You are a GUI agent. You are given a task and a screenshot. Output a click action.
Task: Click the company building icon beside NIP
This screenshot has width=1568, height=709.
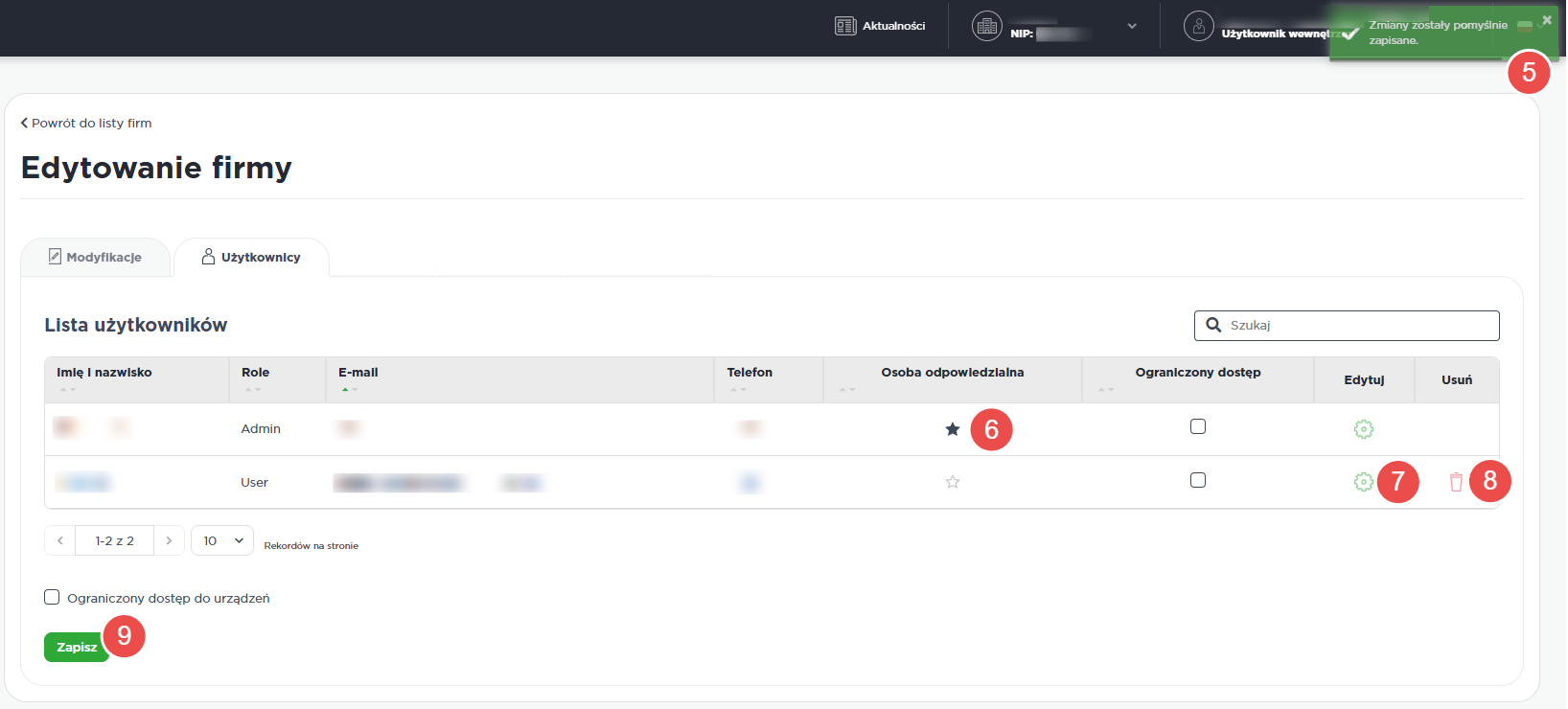(x=986, y=26)
